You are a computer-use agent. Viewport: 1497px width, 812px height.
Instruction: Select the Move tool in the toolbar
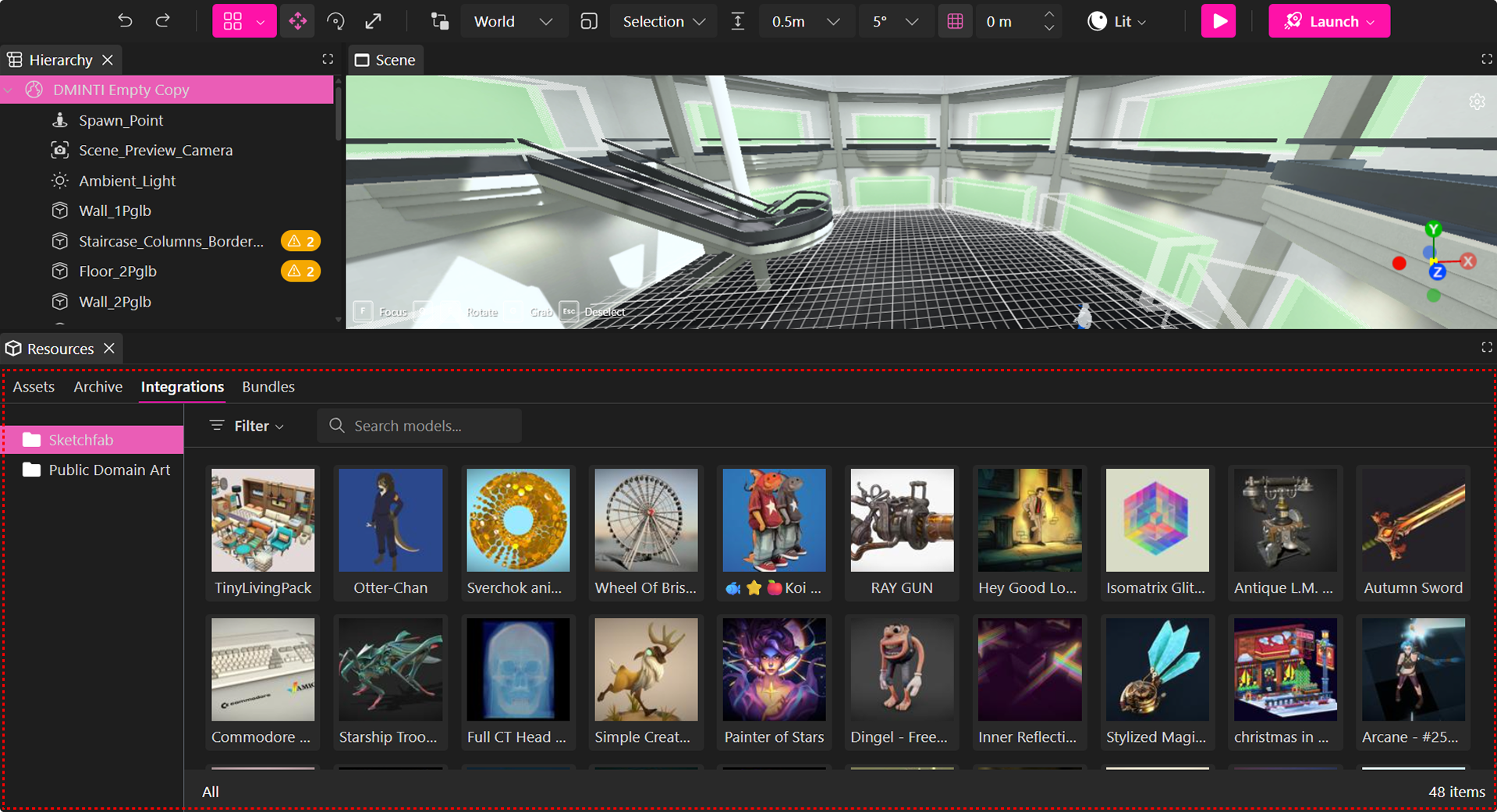tap(298, 21)
